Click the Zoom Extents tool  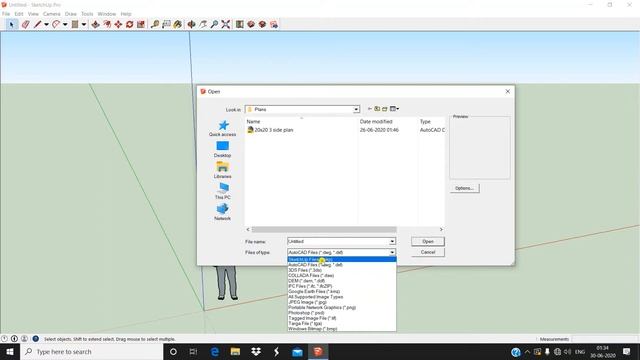click(x=226, y=24)
